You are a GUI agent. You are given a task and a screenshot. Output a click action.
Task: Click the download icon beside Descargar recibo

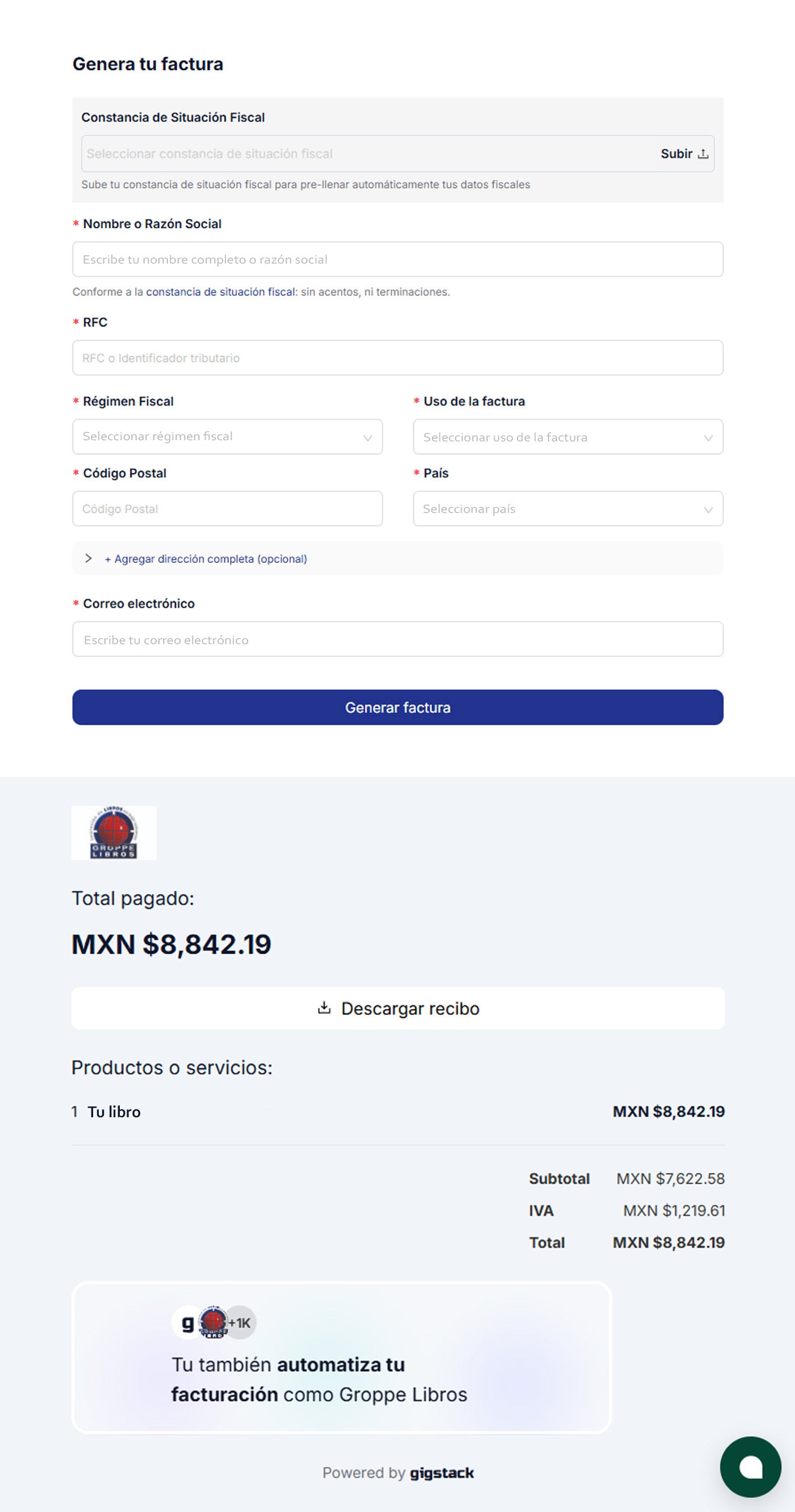tap(324, 1008)
